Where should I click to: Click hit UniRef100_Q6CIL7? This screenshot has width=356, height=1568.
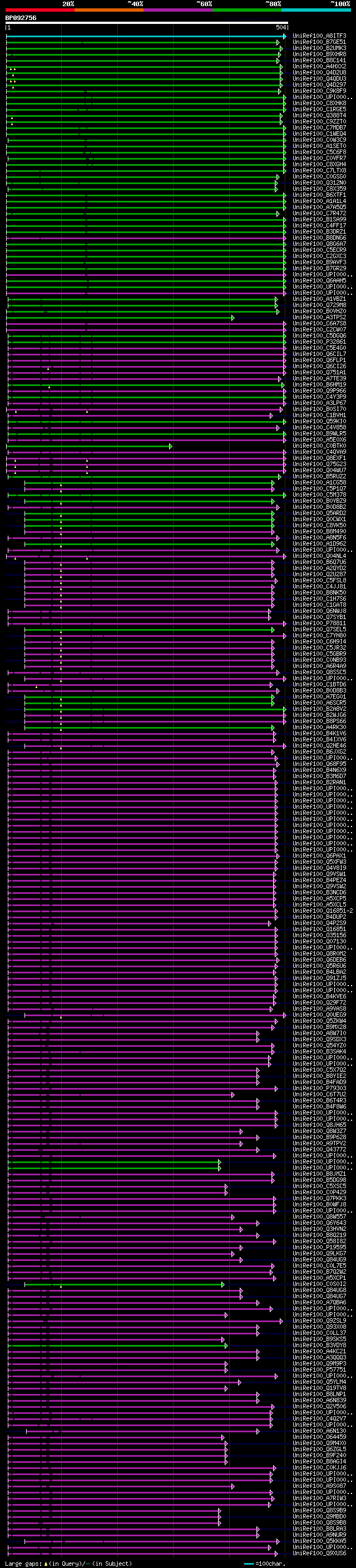(319, 354)
